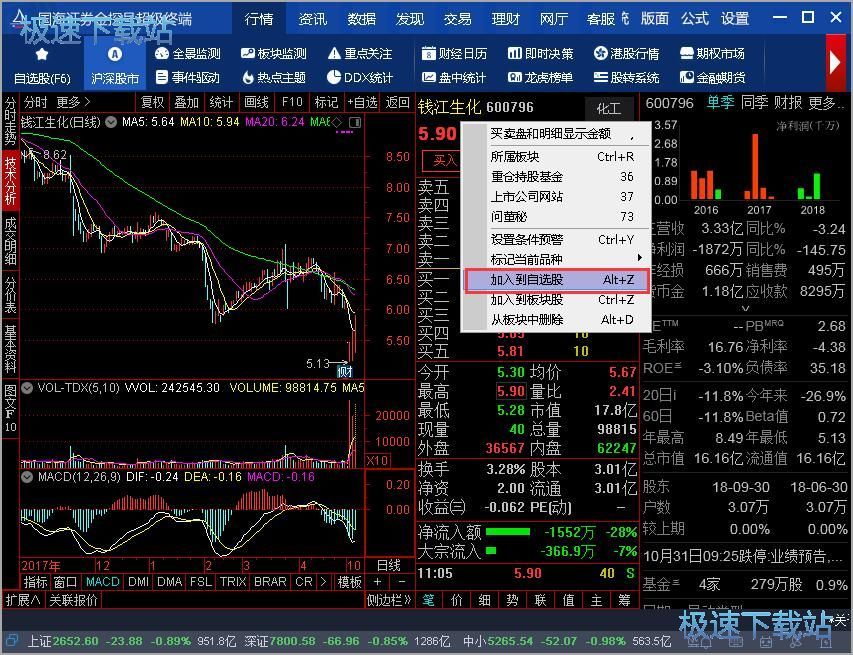Select the 财报 financial view
This screenshot has width=853, height=655.
point(788,102)
